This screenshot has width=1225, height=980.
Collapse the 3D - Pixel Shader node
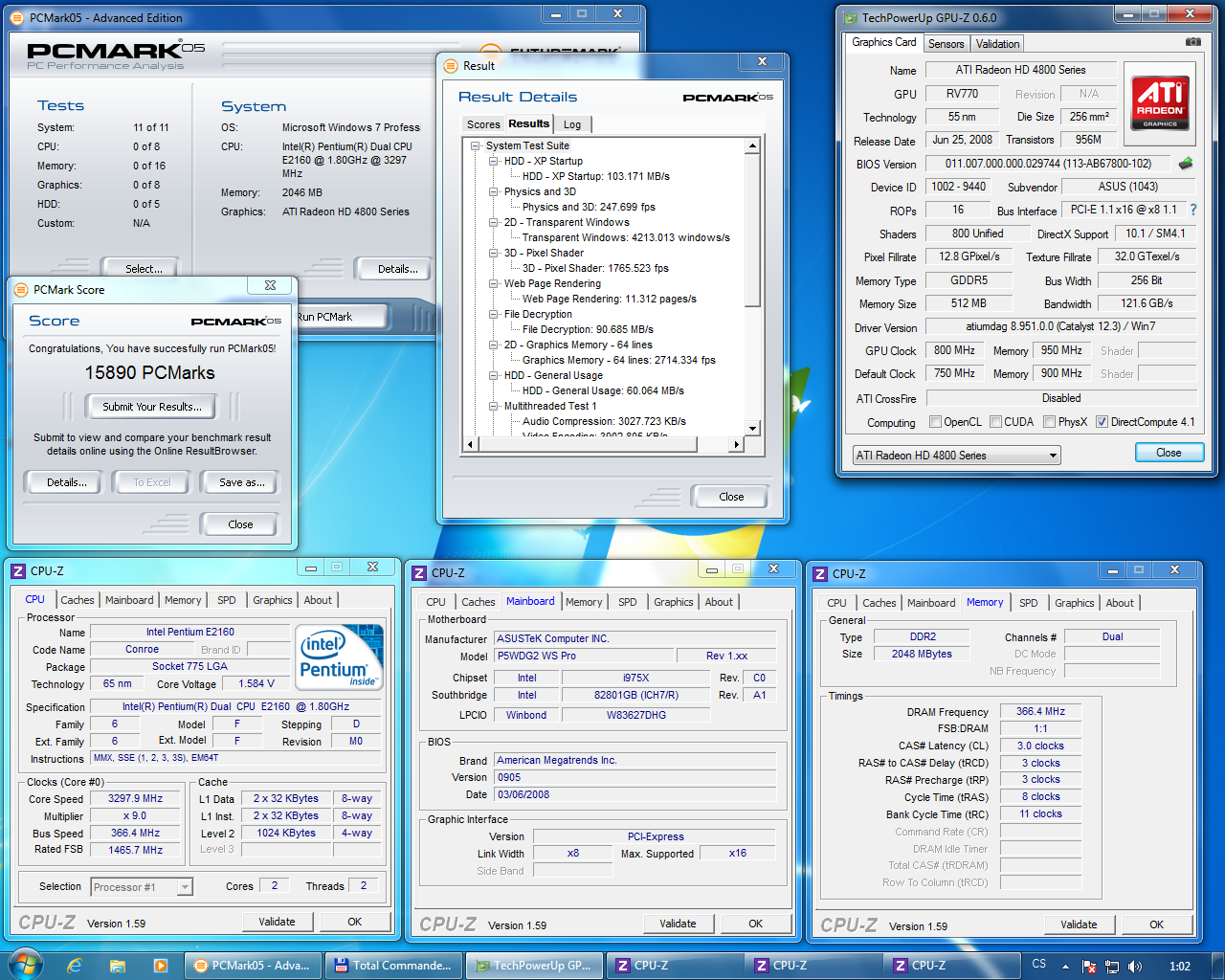coord(494,253)
